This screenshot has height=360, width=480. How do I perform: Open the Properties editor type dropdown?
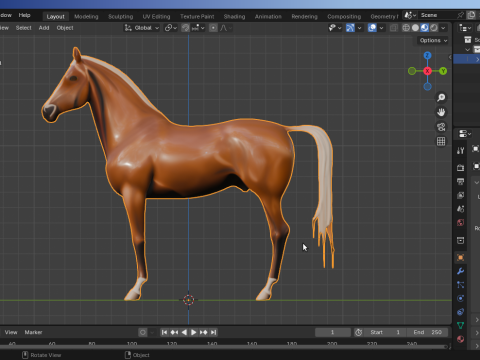[x=465, y=134]
